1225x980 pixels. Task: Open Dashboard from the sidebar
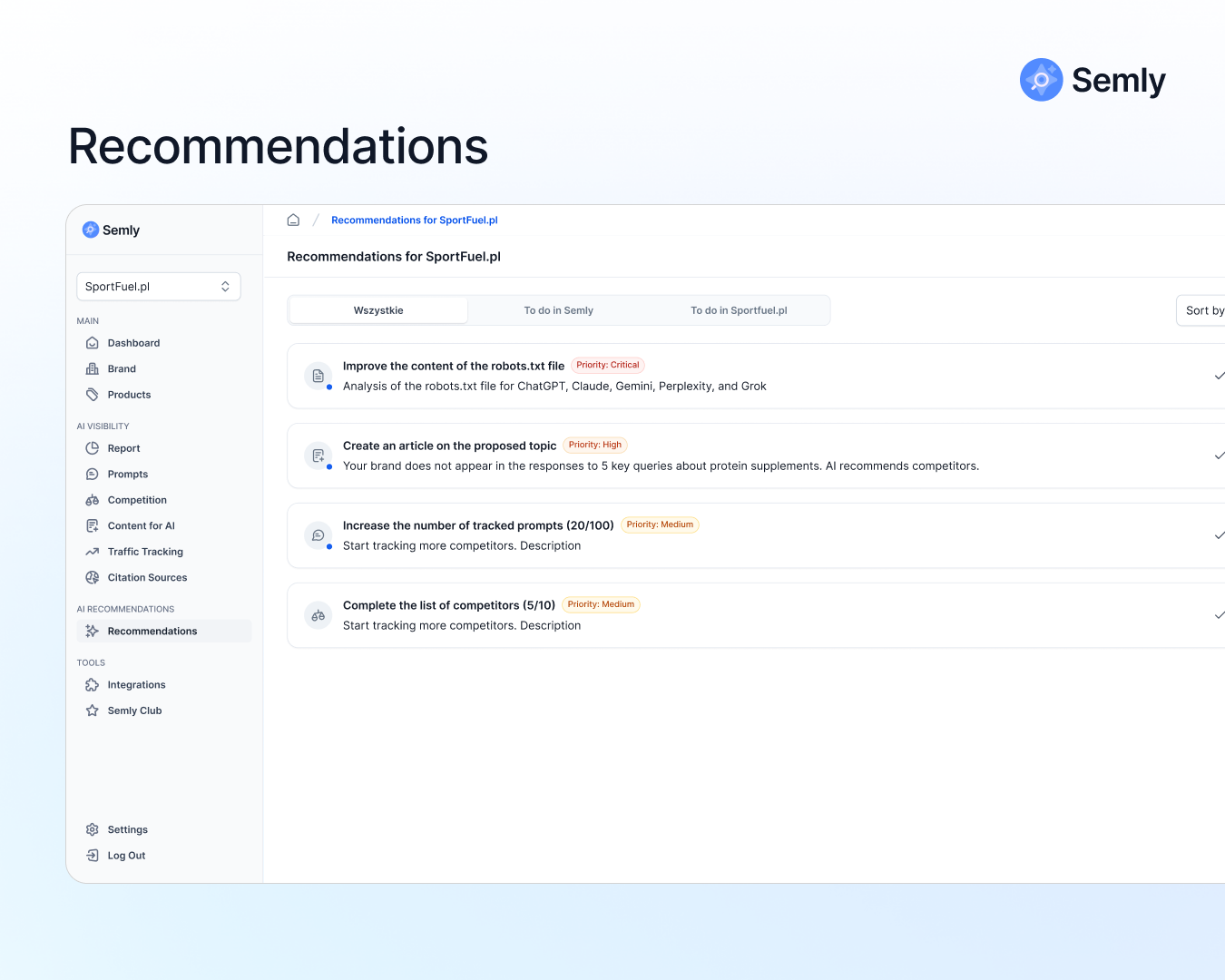[x=133, y=343]
